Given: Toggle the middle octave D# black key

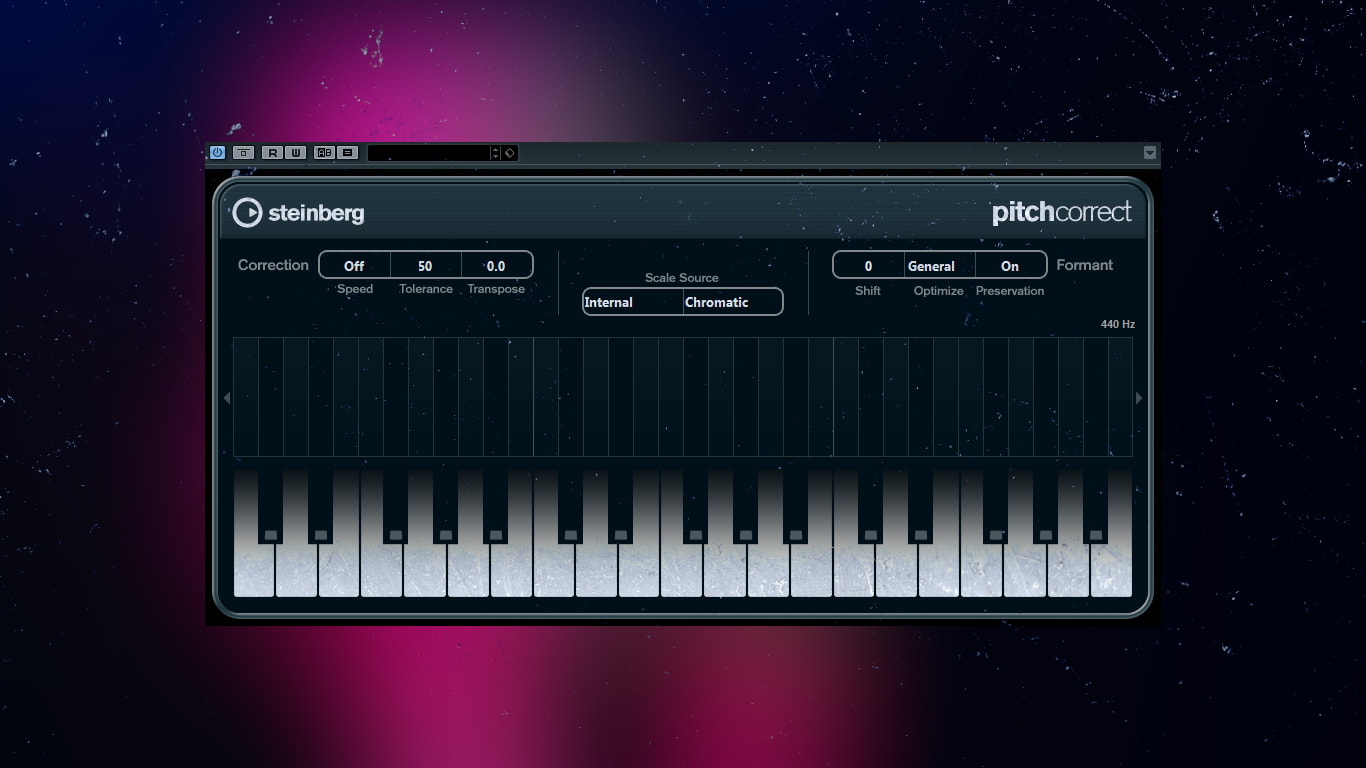Looking at the screenshot, I should 620,506.
